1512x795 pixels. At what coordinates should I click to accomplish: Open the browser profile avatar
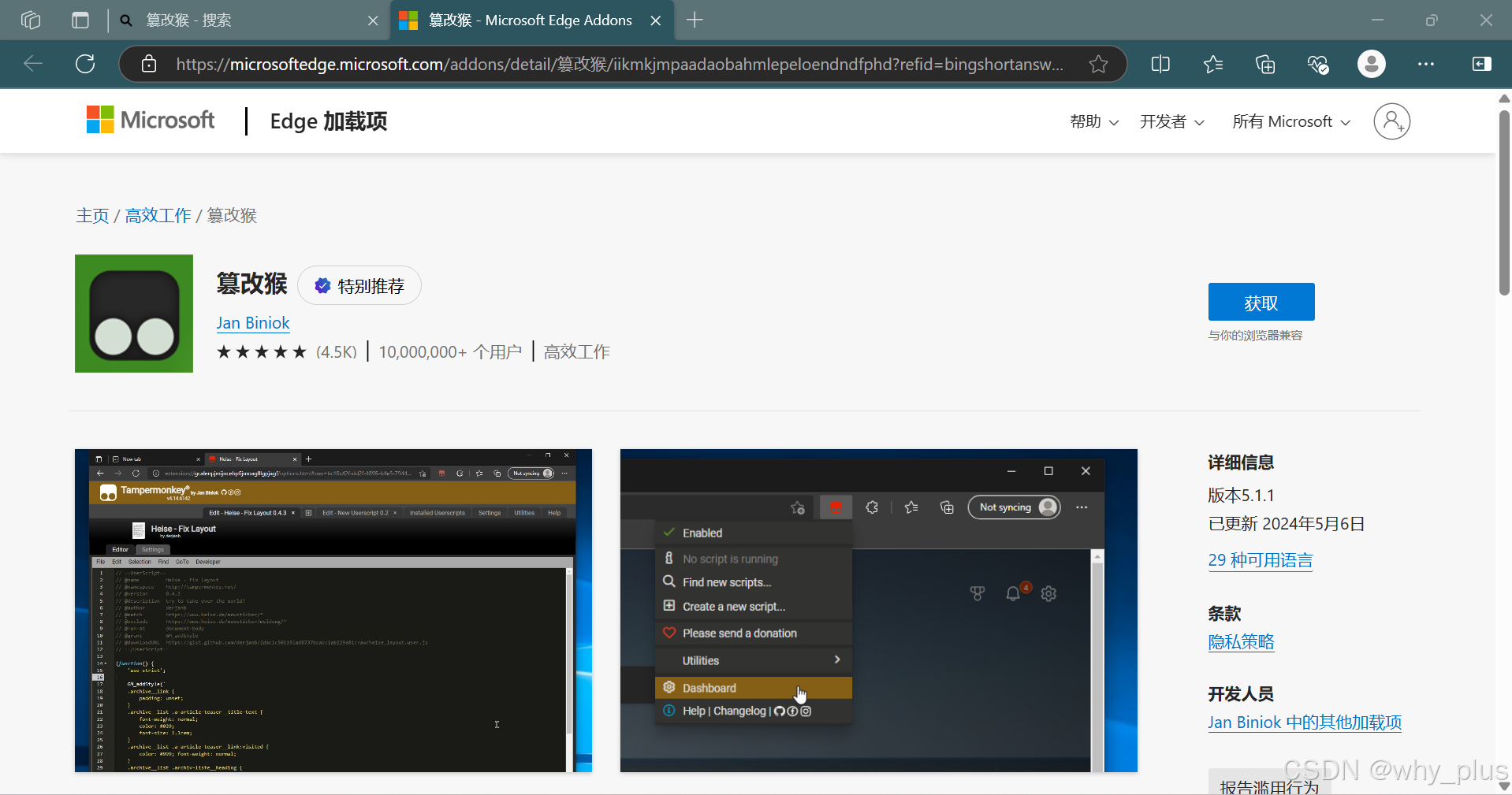(x=1372, y=64)
